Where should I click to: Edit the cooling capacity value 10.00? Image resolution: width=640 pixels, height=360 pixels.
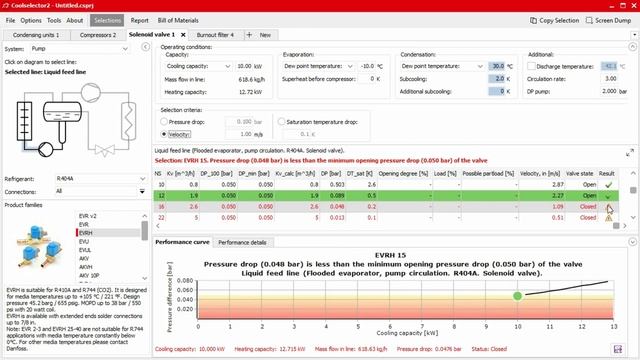pos(244,66)
